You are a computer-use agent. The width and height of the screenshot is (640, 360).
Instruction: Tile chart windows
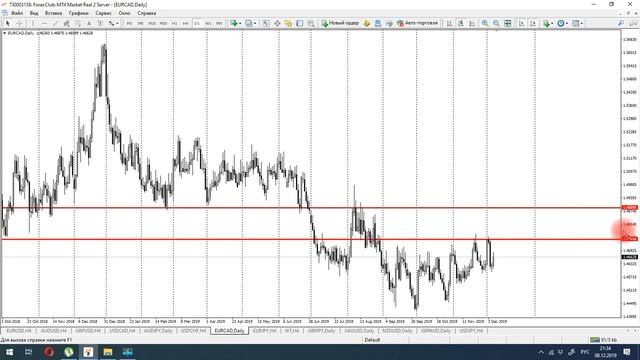[507, 23]
